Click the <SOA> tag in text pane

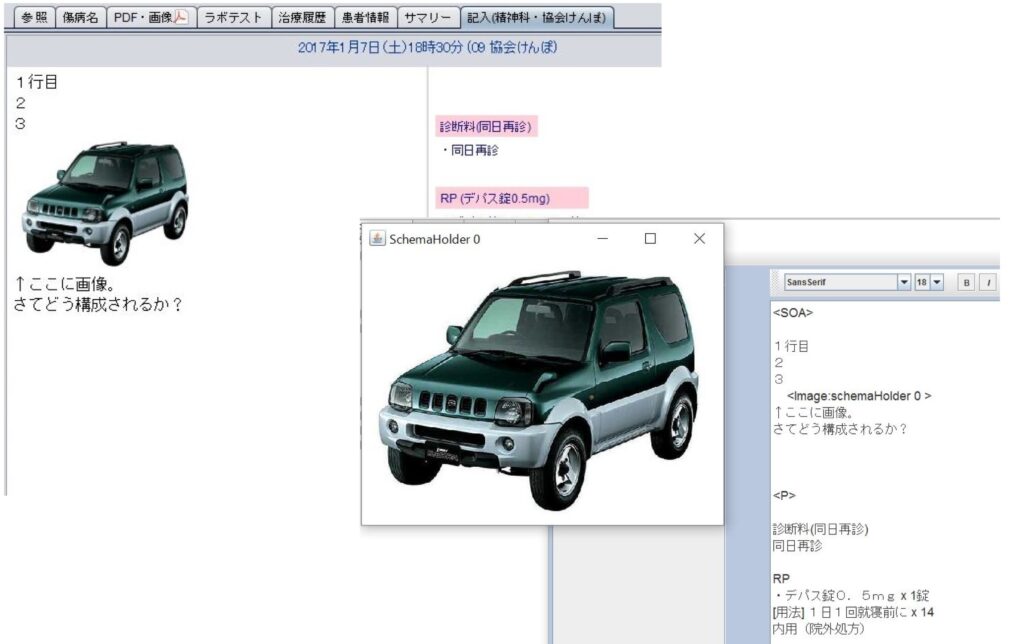tap(793, 313)
